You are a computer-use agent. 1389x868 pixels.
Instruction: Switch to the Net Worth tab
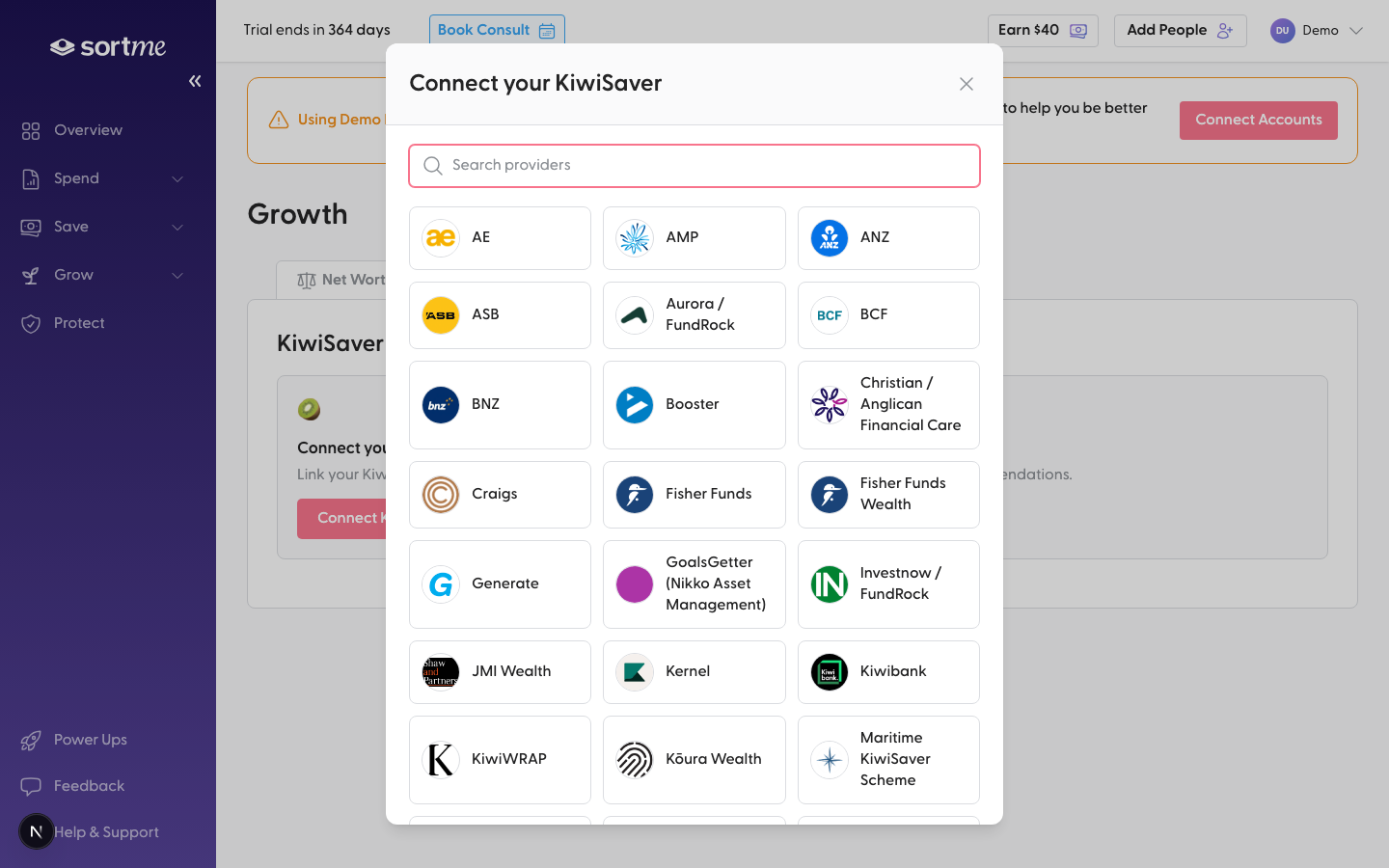click(x=332, y=280)
